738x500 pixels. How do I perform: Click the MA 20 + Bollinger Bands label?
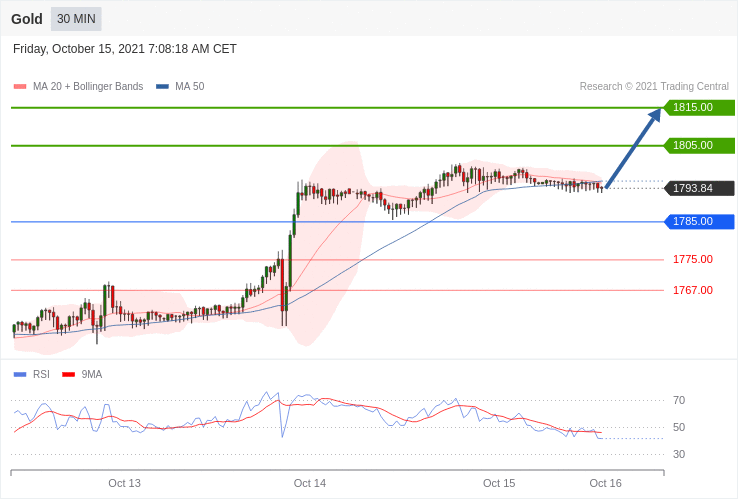point(88,87)
